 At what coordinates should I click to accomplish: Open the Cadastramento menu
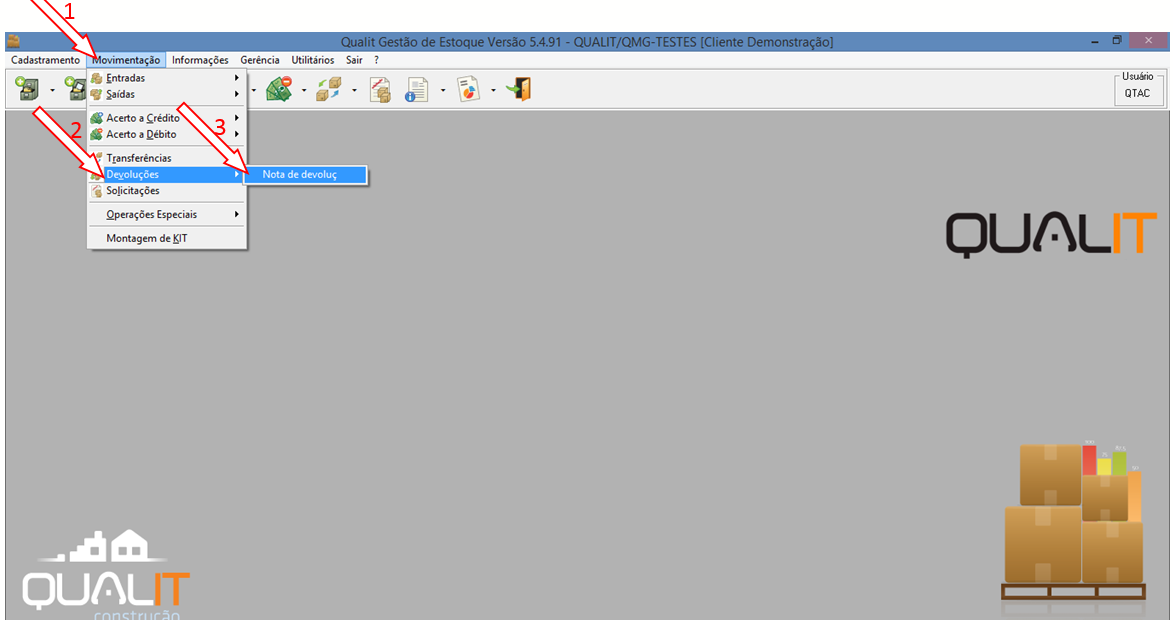click(x=46, y=60)
